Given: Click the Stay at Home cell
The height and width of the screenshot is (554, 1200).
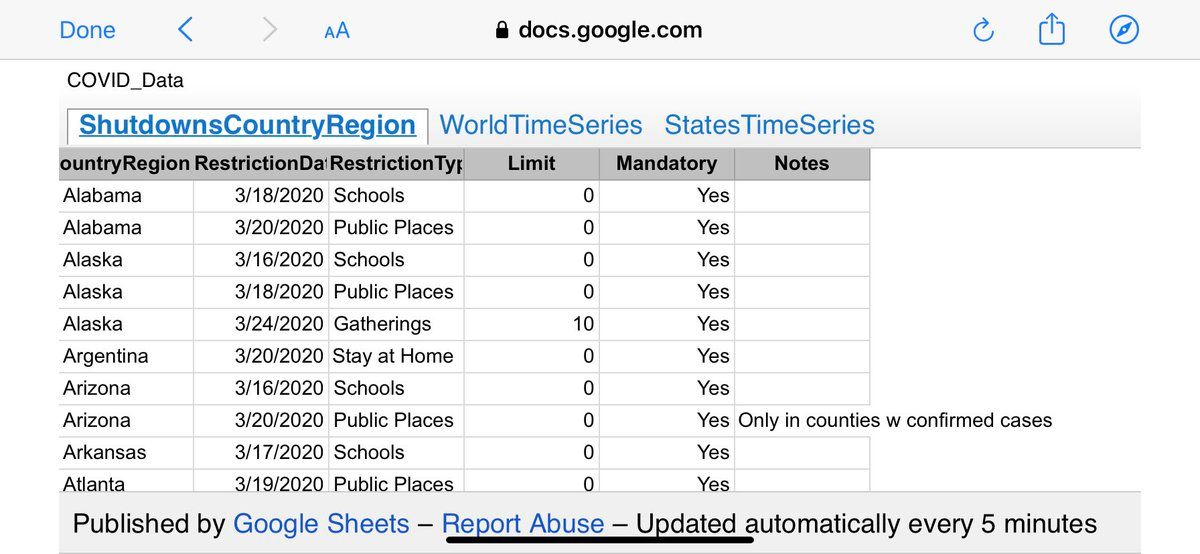Looking at the screenshot, I should [393, 356].
